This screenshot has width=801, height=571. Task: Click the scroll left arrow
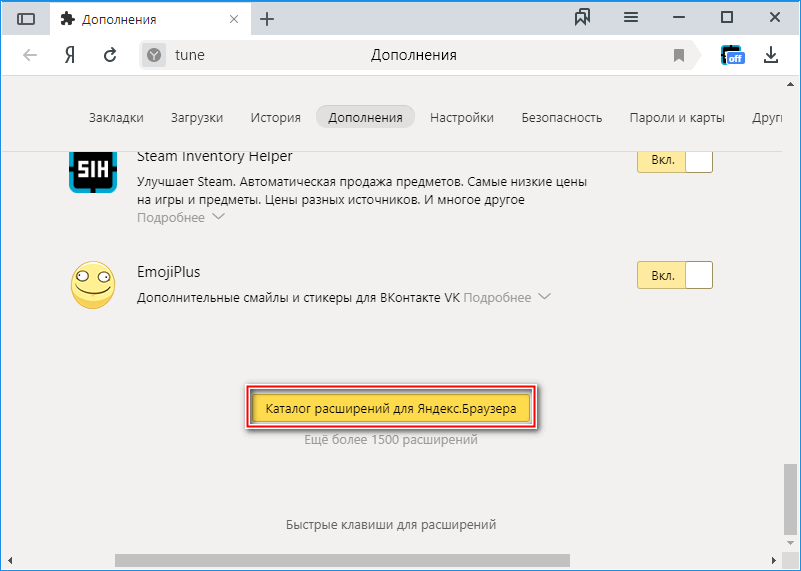pos(10,560)
